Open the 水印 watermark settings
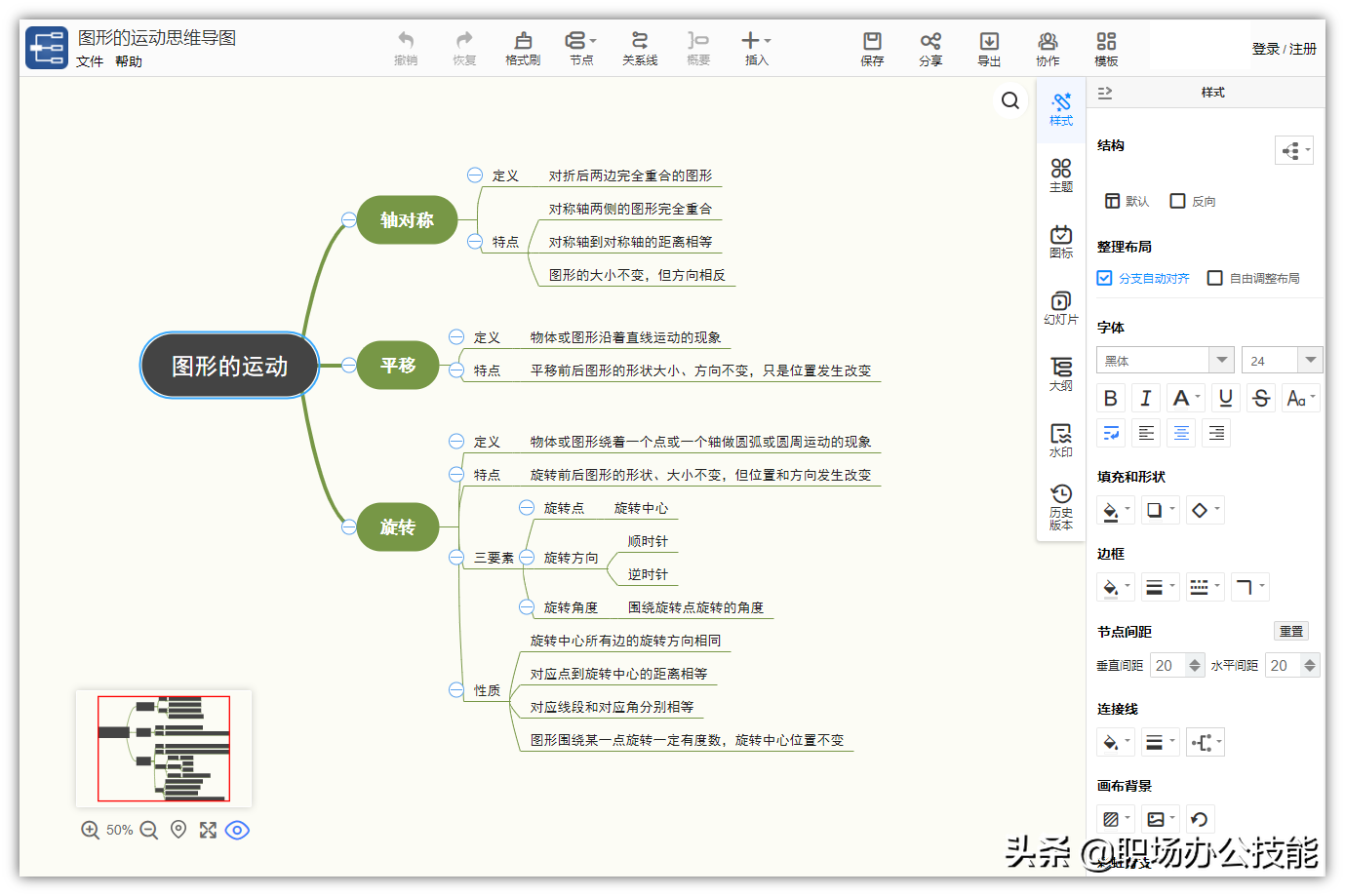The width and height of the screenshot is (1345, 896). [x=1060, y=441]
